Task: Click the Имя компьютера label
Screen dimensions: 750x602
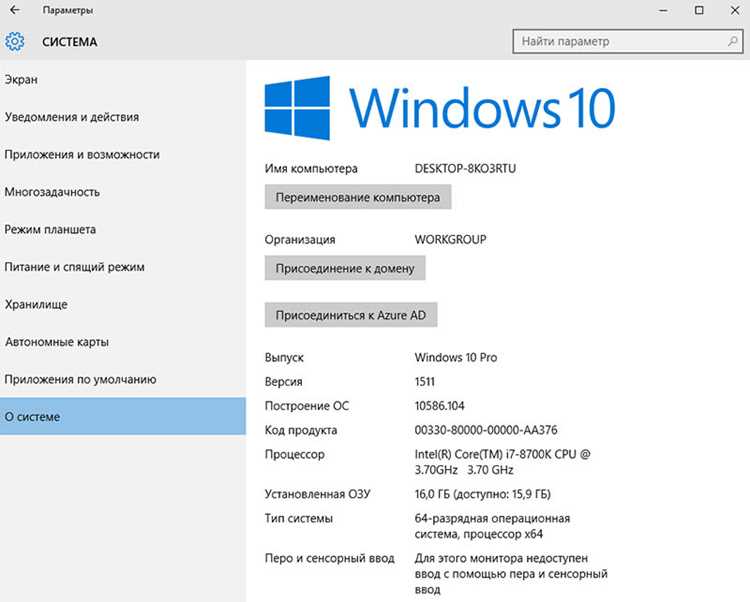Action: pyautogui.click(x=311, y=168)
